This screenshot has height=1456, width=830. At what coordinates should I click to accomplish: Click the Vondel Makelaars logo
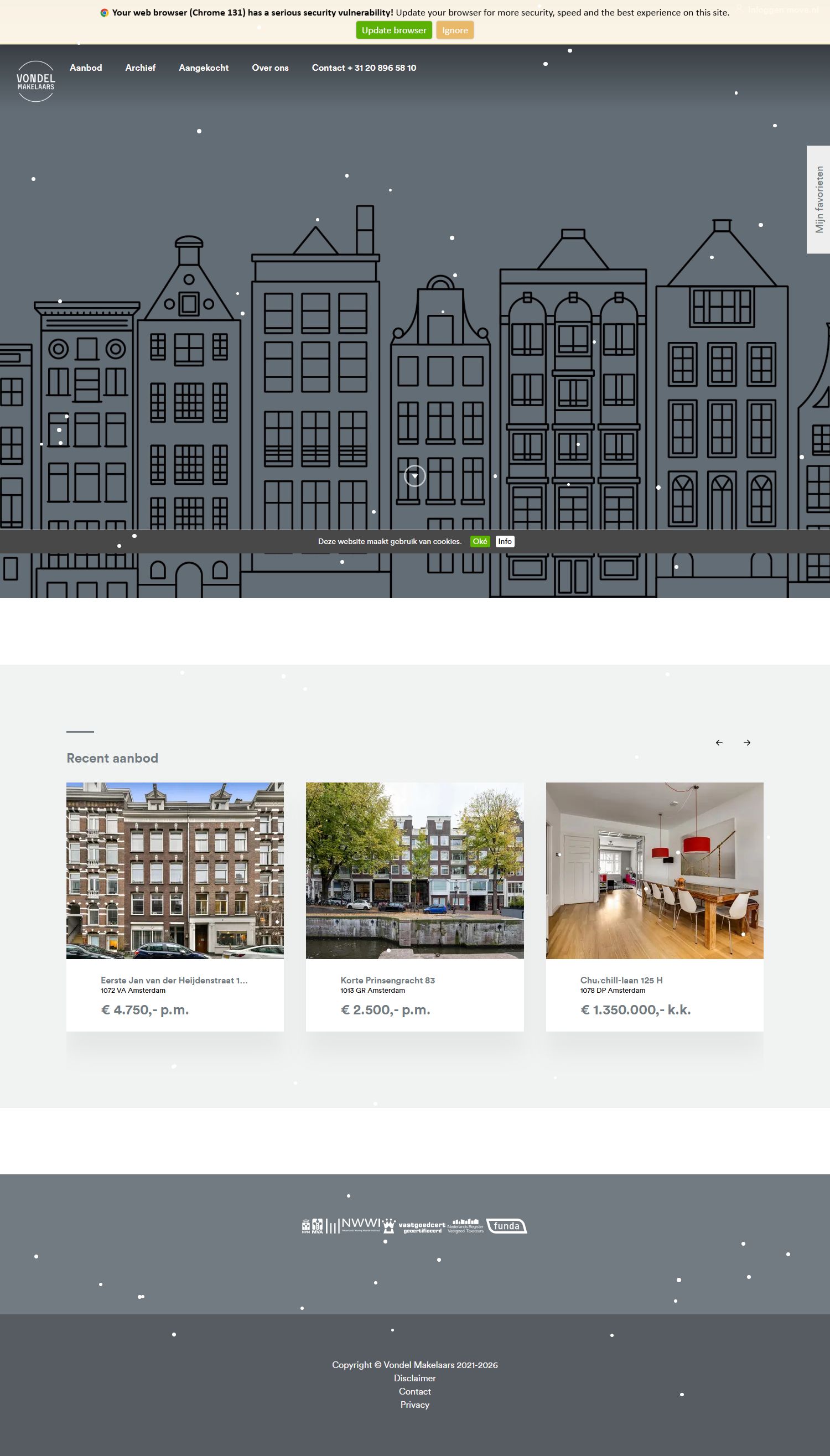(35, 81)
